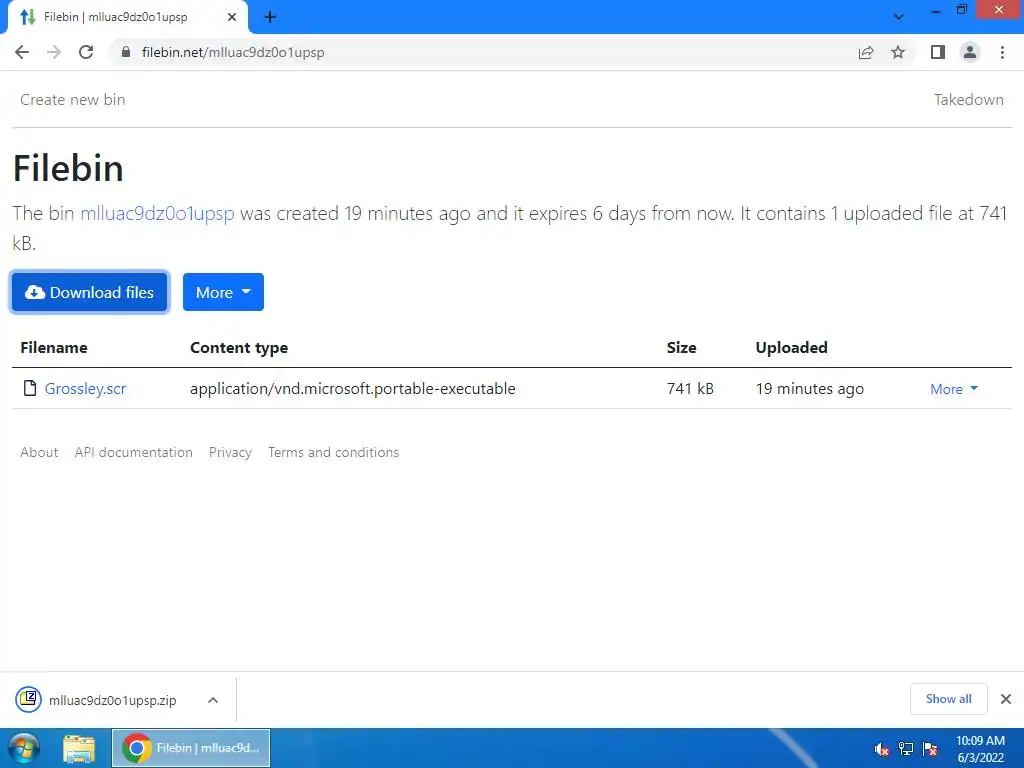
Task: Click Download files button
Action: [x=89, y=292]
